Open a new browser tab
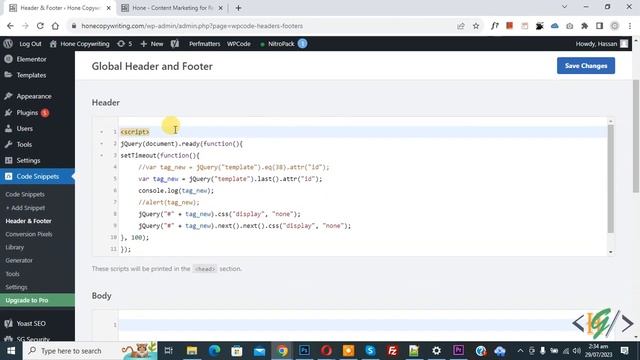The width and height of the screenshot is (640, 360). [238, 8]
